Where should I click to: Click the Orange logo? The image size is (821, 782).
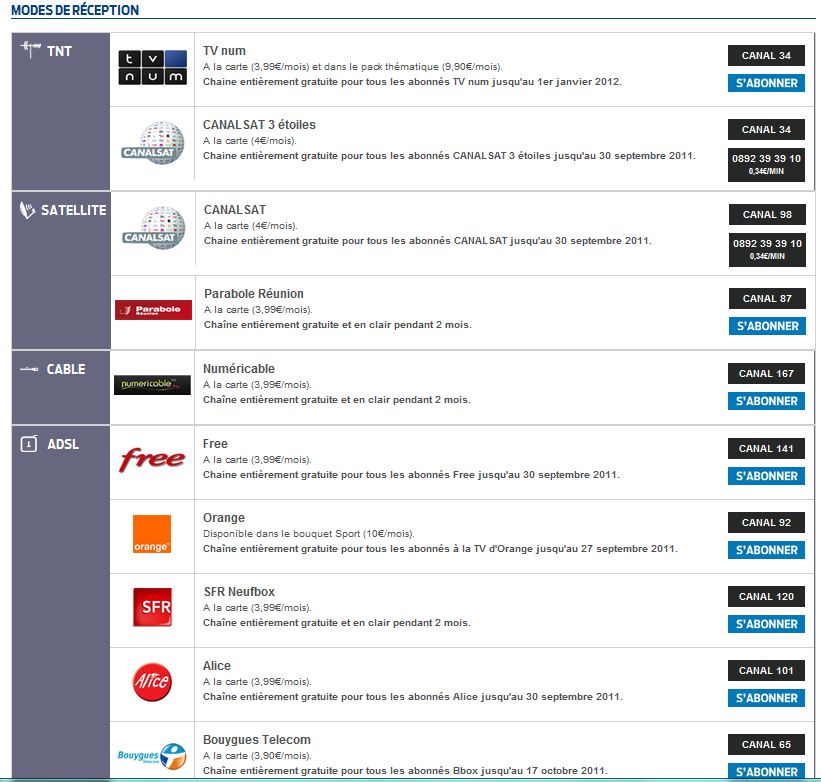(152, 534)
